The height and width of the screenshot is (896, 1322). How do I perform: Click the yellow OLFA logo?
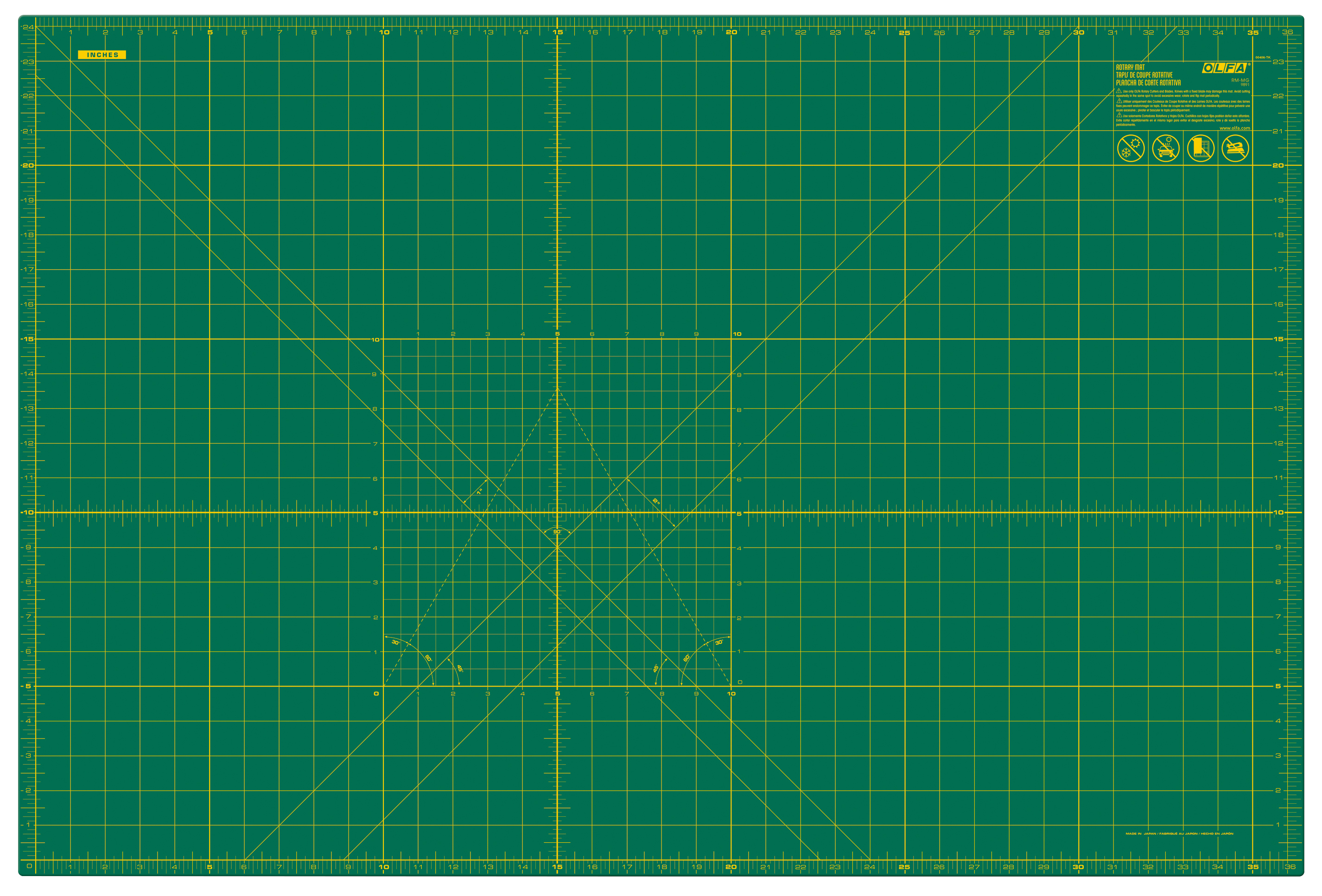1225,68
